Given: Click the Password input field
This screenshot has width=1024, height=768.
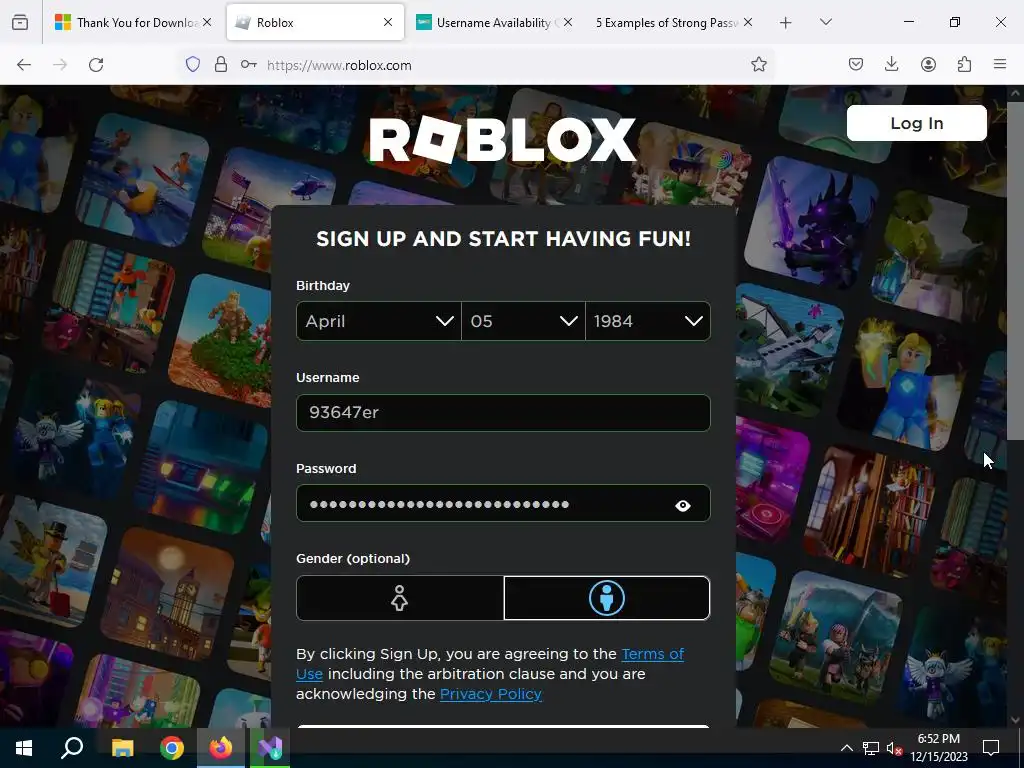Looking at the screenshot, I should click(503, 503).
